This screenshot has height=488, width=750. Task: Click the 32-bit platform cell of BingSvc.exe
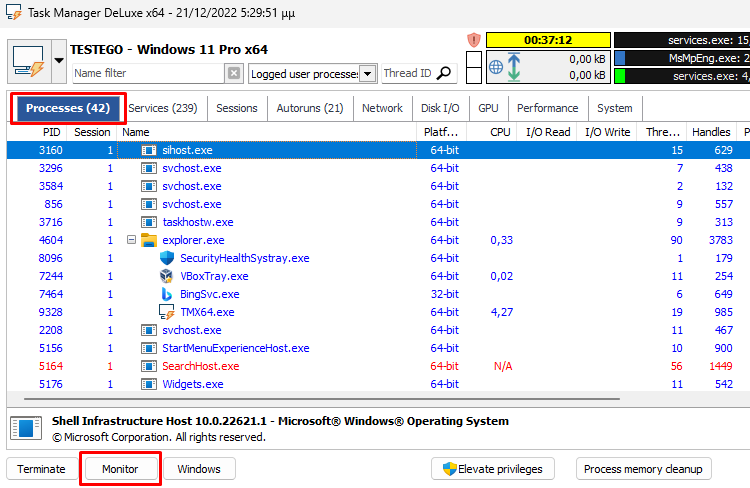pyautogui.click(x=444, y=294)
